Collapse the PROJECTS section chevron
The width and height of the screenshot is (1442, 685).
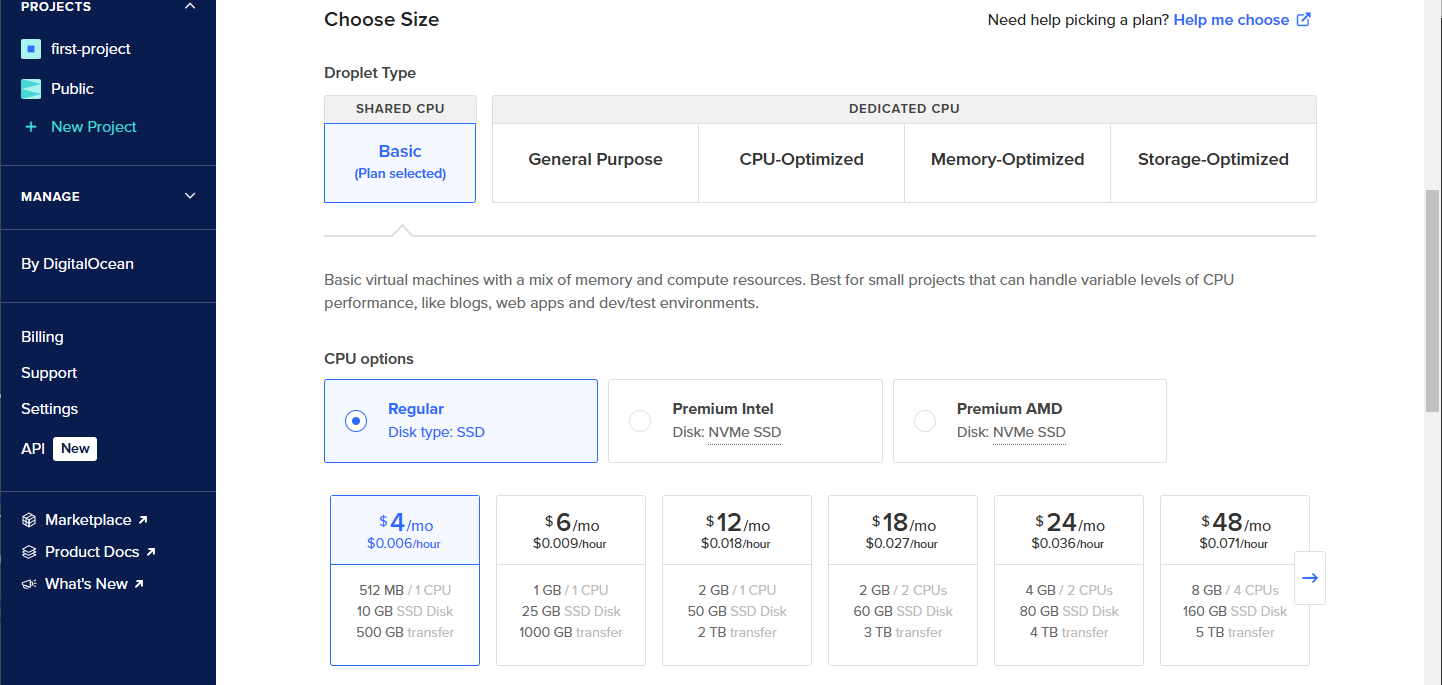pos(190,6)
